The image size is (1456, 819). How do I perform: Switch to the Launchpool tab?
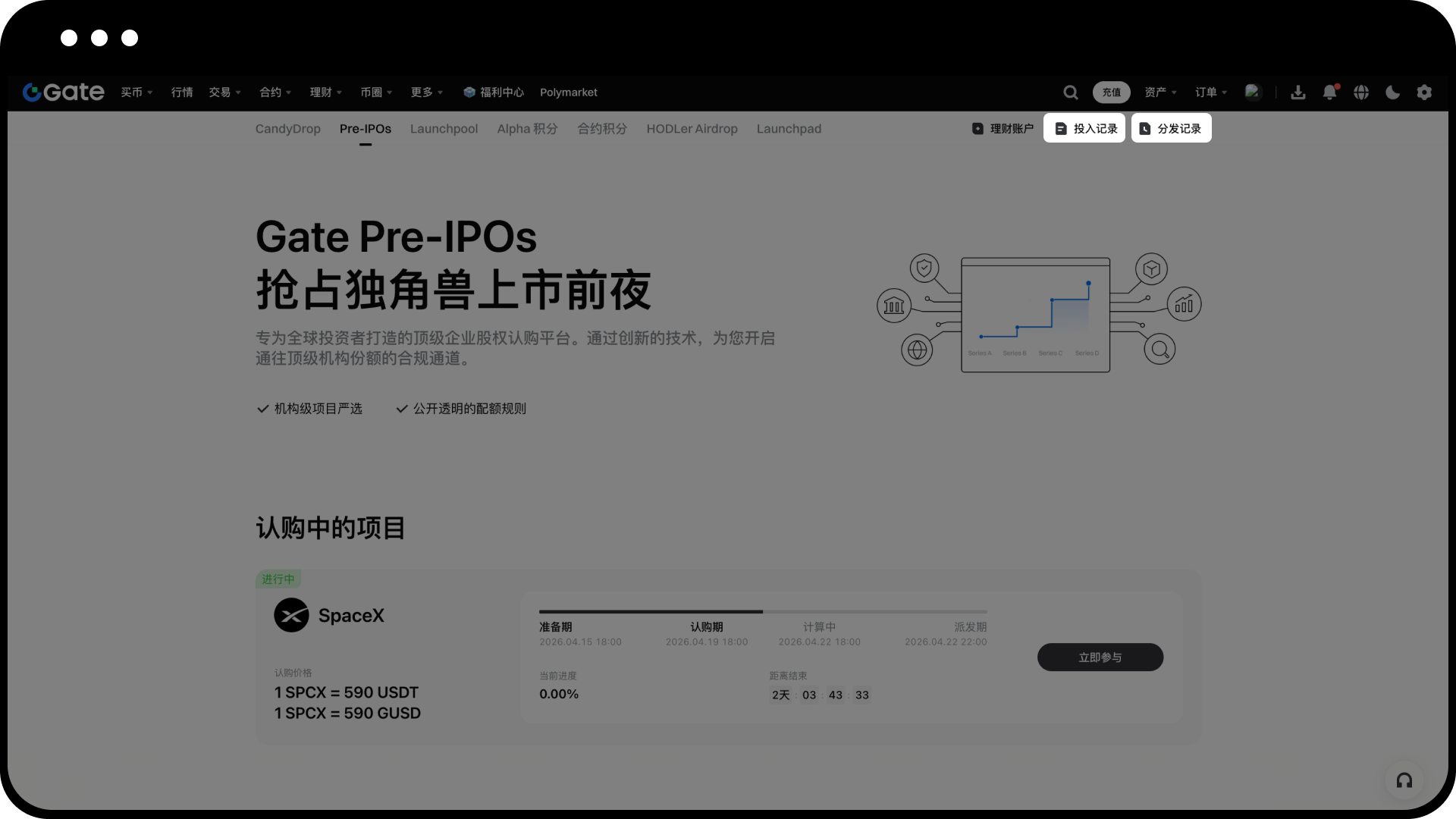(x=444, y=129)
